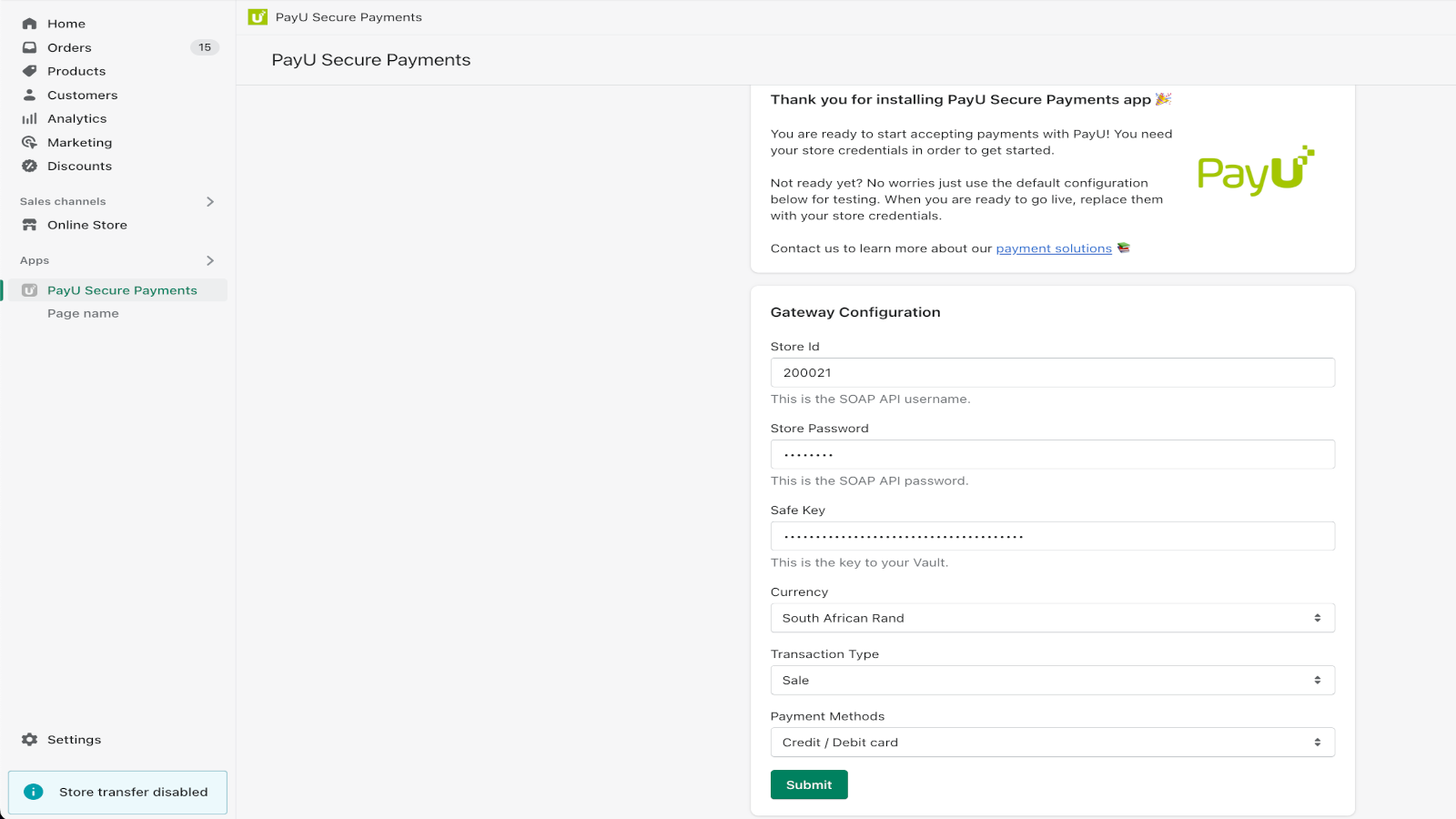This screenshot has height=819, width=1456.
Task: Follow the payment solutions link
Action: click(x=1054, y=248)
